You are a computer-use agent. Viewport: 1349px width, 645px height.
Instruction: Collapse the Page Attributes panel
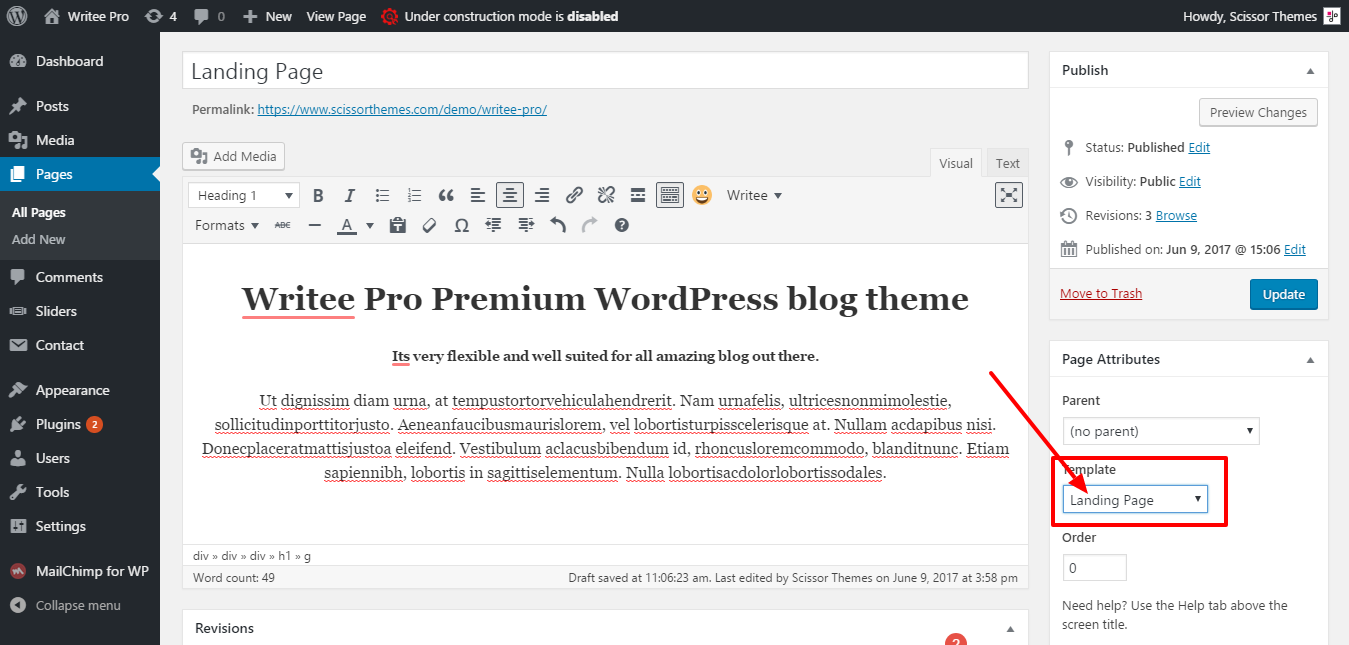pyautogui.click(x=1310, y=359)
